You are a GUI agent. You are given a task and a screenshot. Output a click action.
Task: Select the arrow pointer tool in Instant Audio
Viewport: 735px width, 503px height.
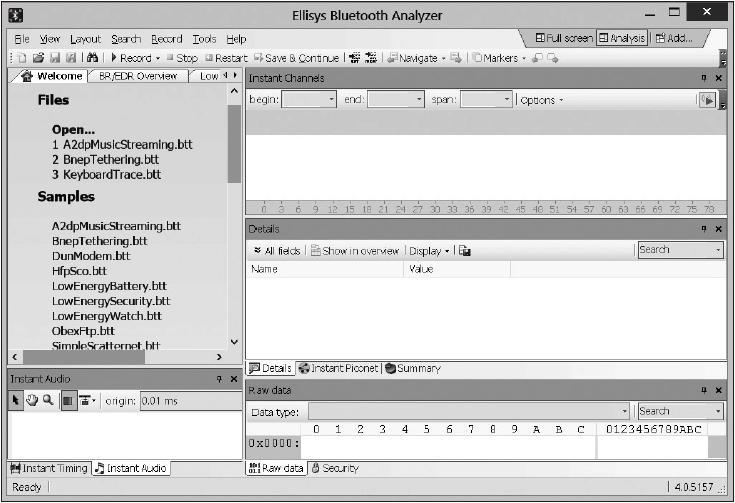pyautogui.click(x=17, y=400)
